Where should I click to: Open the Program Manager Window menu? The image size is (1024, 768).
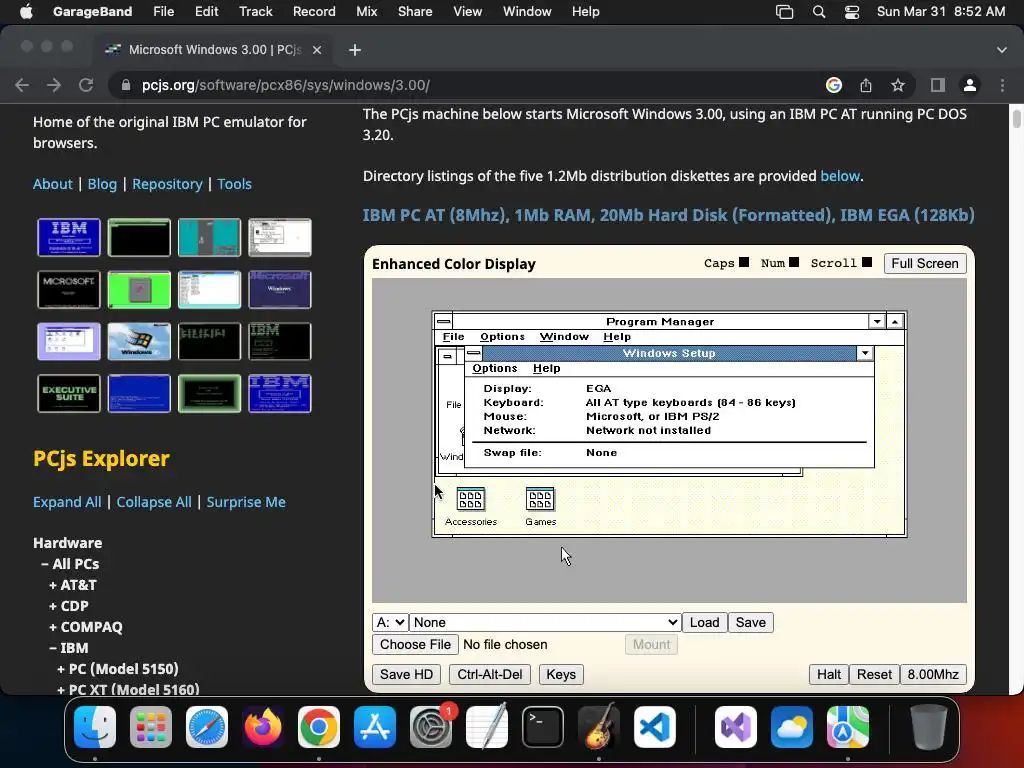(x=564, y=337)
